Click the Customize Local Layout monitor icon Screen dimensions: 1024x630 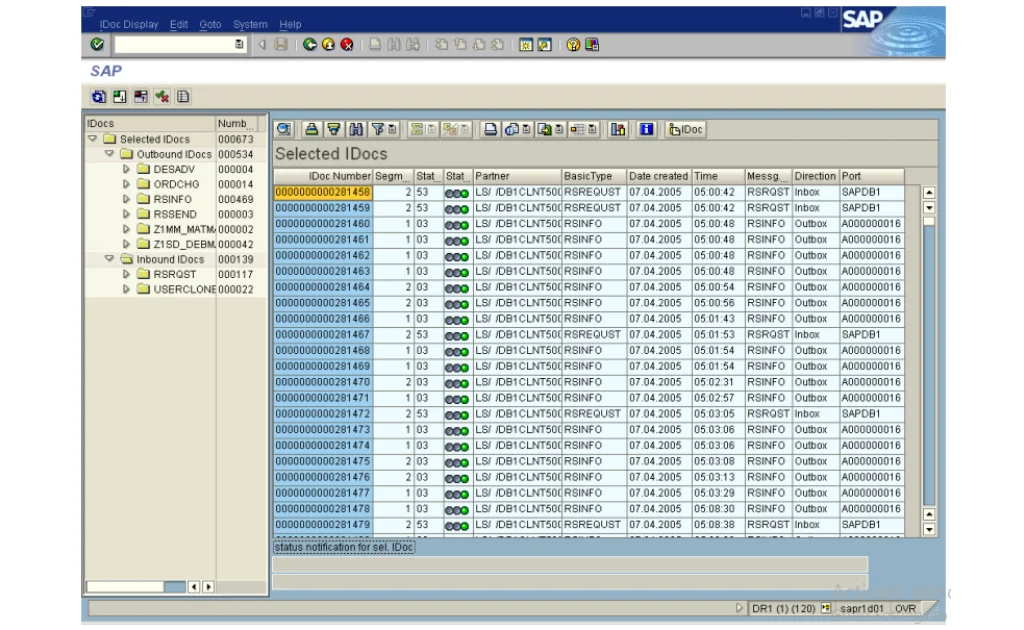click(592, 44)
